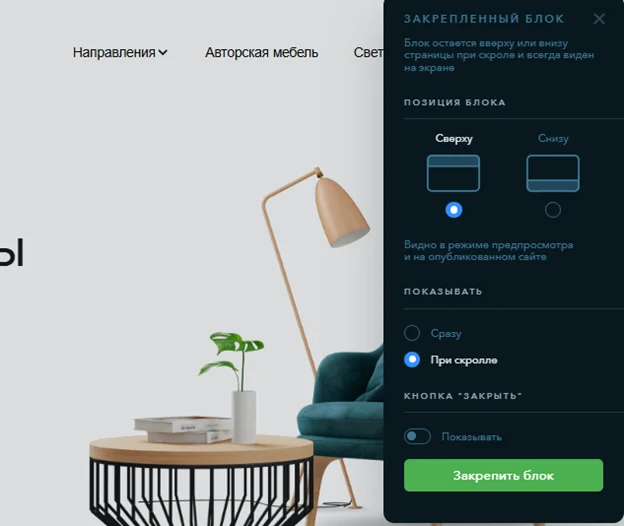Click the top-position block layout icon
624x526 pixels.
(453, 173)
